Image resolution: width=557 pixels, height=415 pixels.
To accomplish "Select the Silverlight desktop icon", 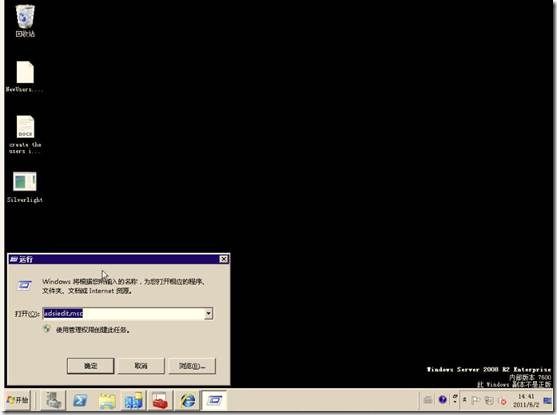I will pos(25,187).
